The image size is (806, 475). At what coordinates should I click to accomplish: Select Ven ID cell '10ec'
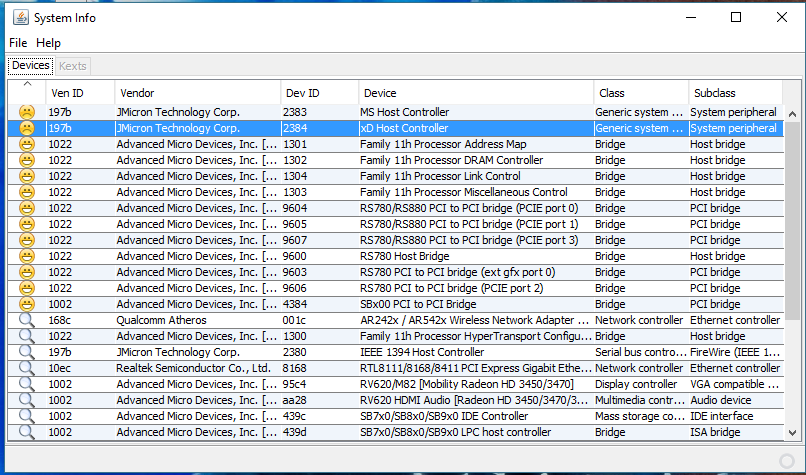point(80,368)
